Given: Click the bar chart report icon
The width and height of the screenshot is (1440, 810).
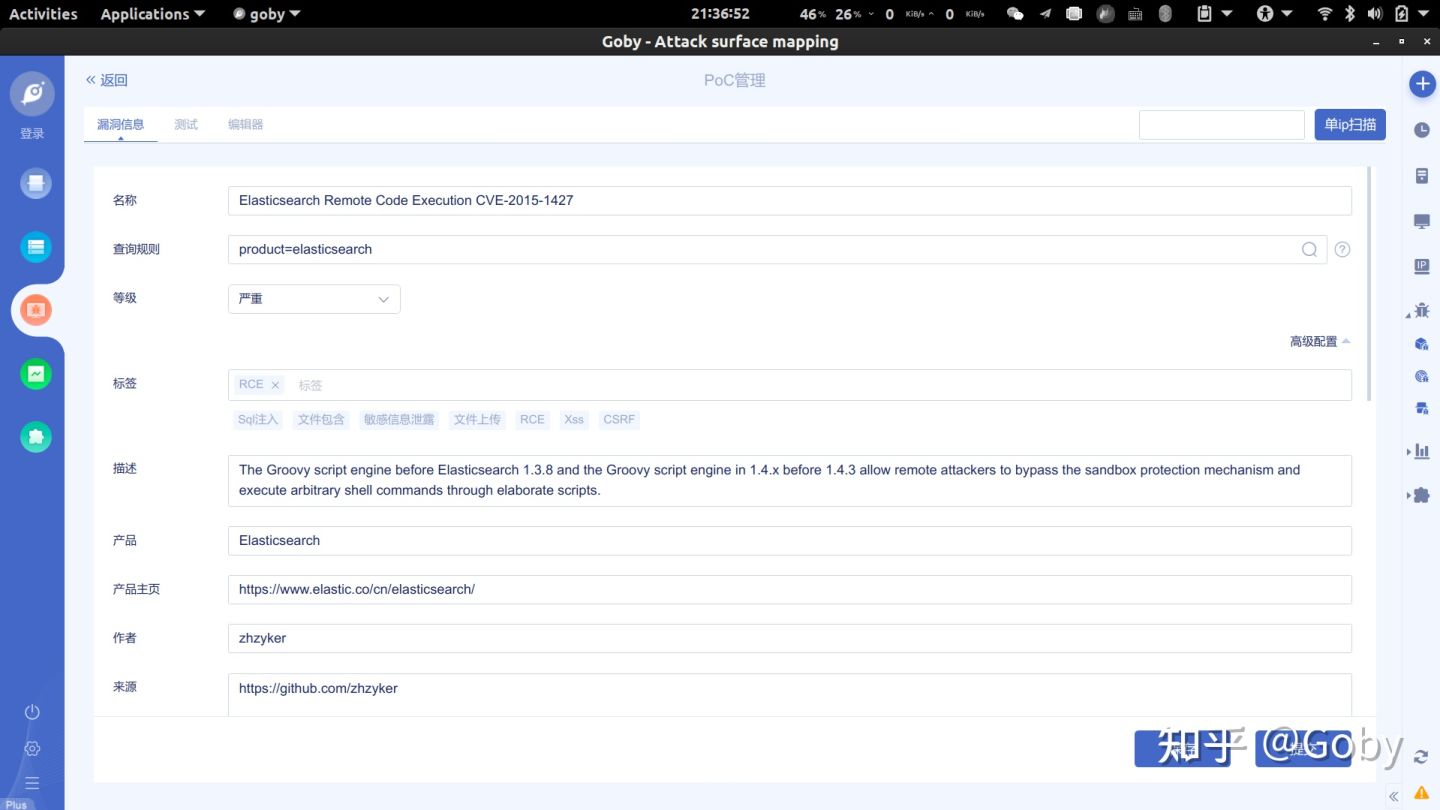Looking at the screenshot, I should (1421, 451).
